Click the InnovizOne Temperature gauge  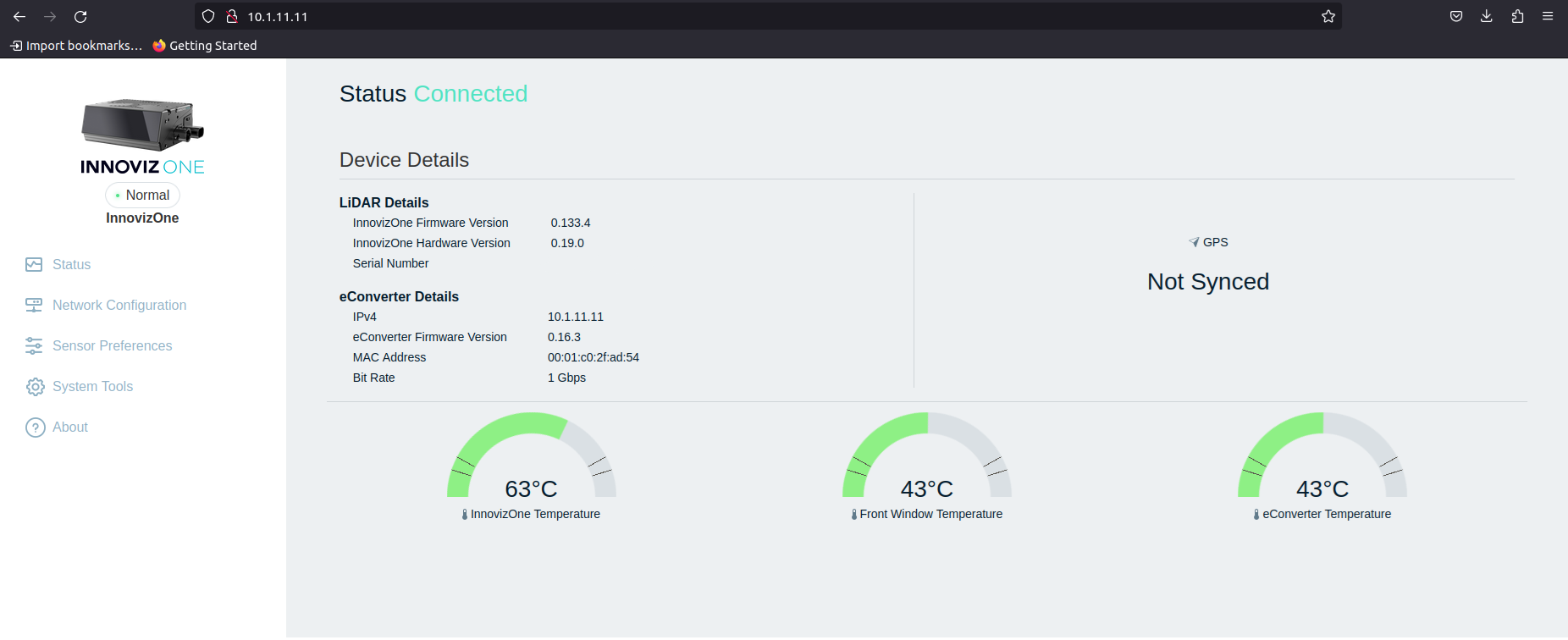pyautogui.click(x=531, y=461)
